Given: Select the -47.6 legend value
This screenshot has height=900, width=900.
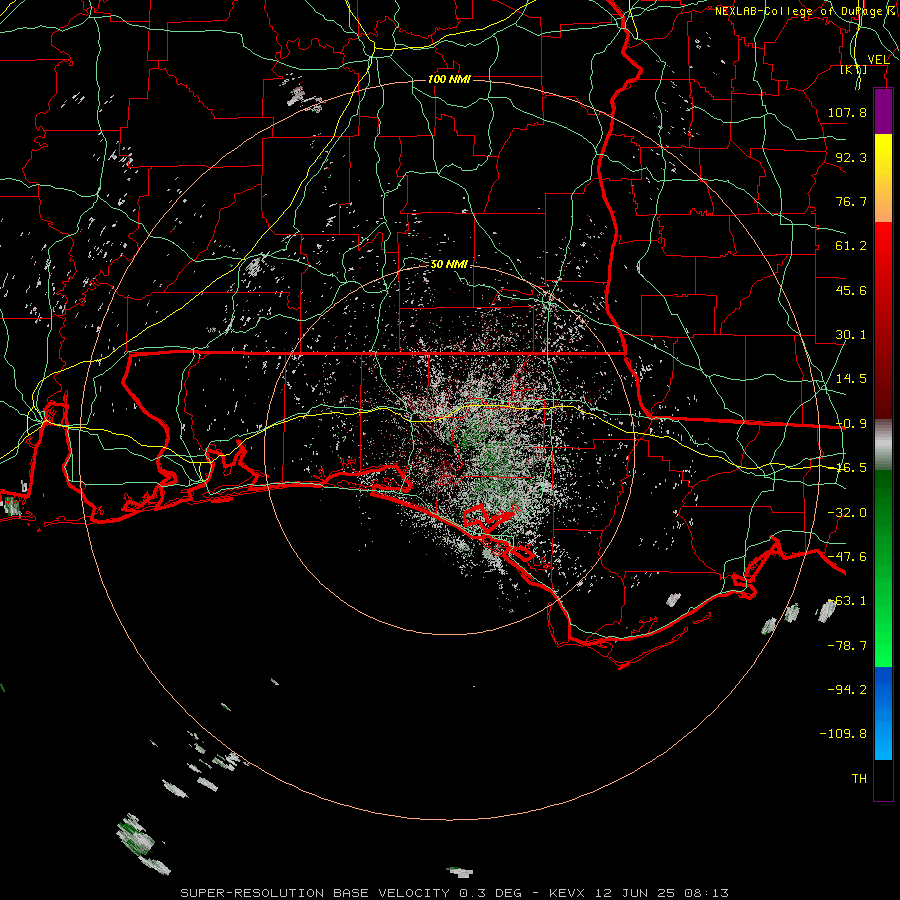Looking at the screenshot, I should click(x=847, y=557).
